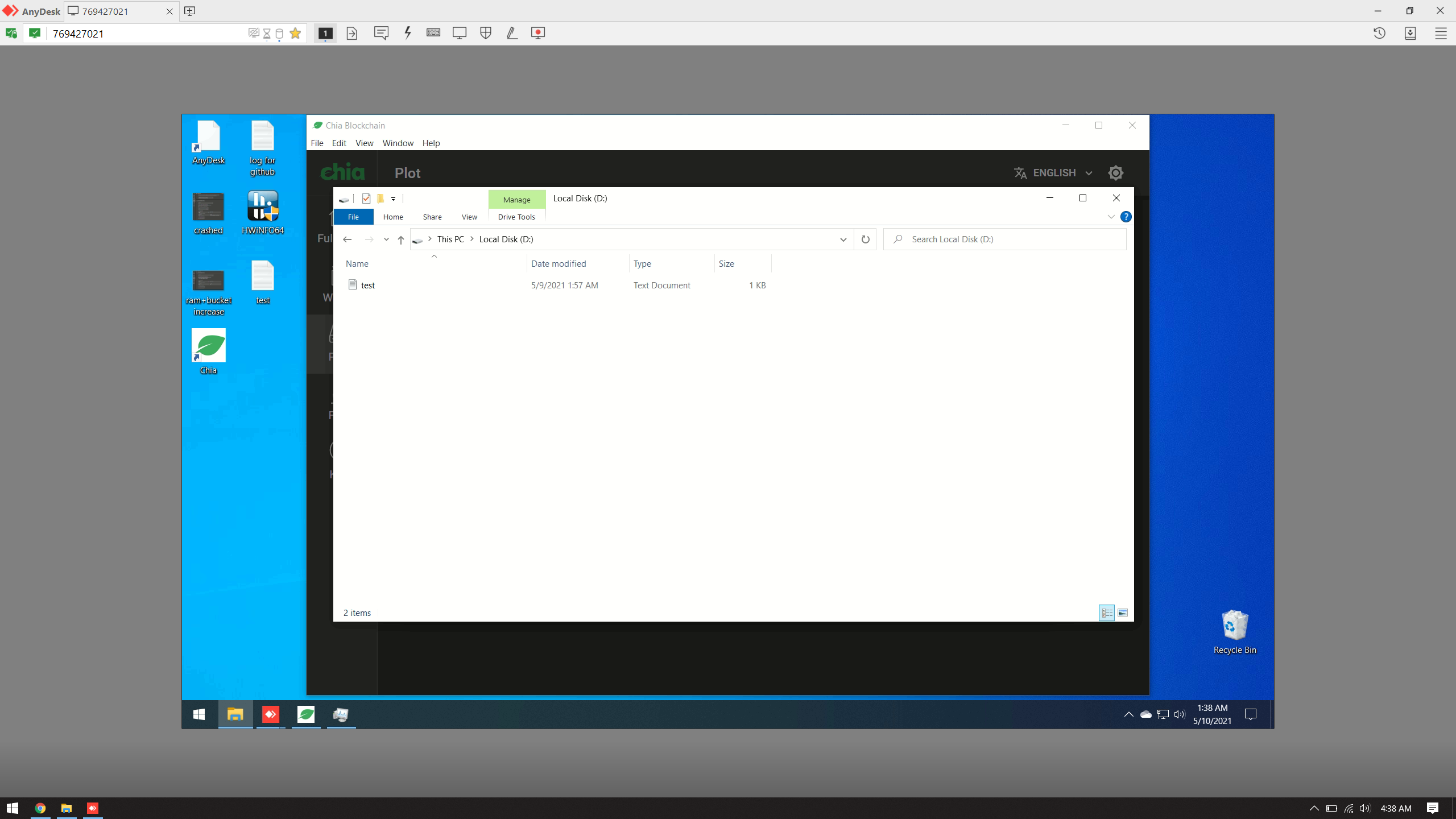Open View tab in Explorer ribbon

click(x=469, y=217)
